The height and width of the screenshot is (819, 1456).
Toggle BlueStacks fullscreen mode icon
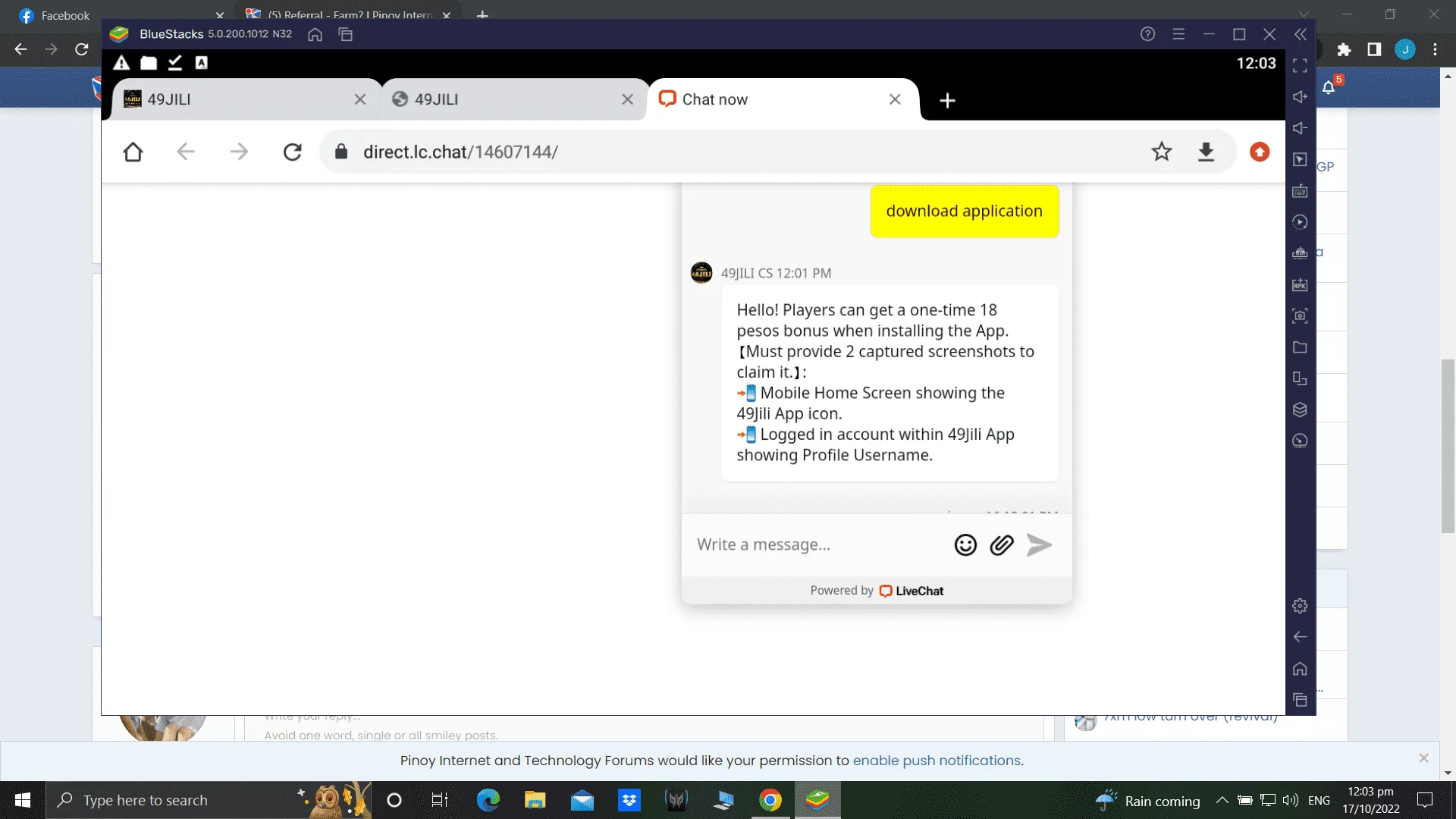click(x=1300, y=66)
